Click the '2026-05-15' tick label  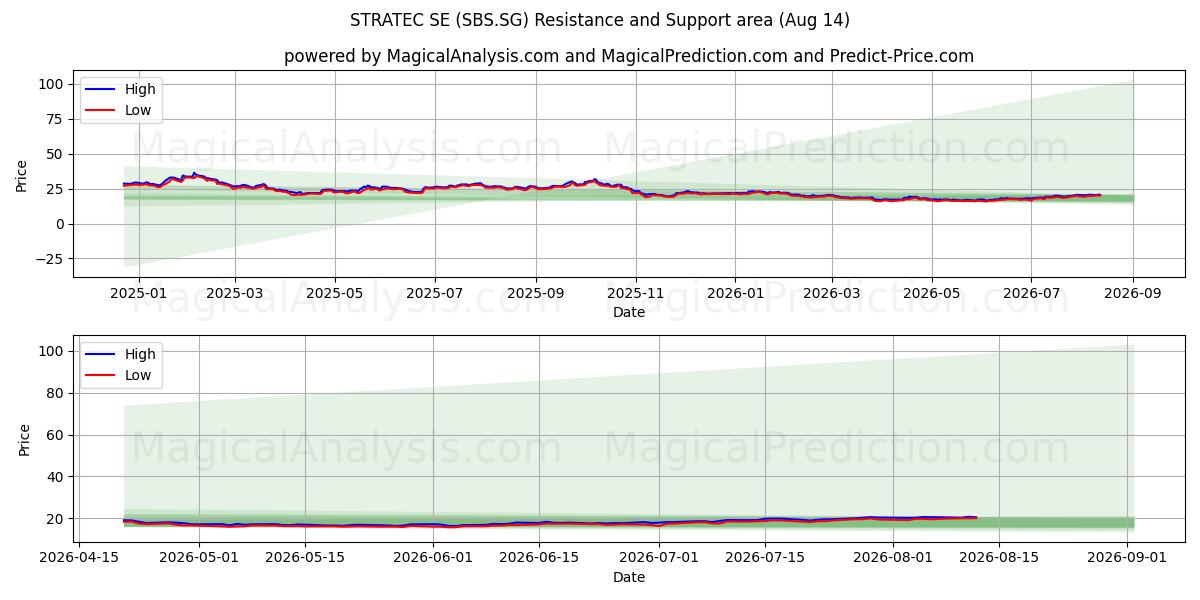coord(305,558)
